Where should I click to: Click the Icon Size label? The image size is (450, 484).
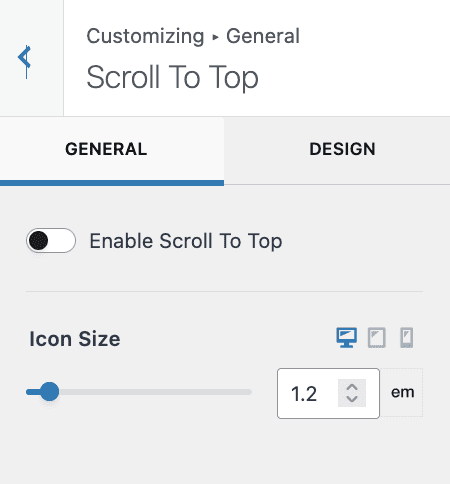(x=75, y=339)
